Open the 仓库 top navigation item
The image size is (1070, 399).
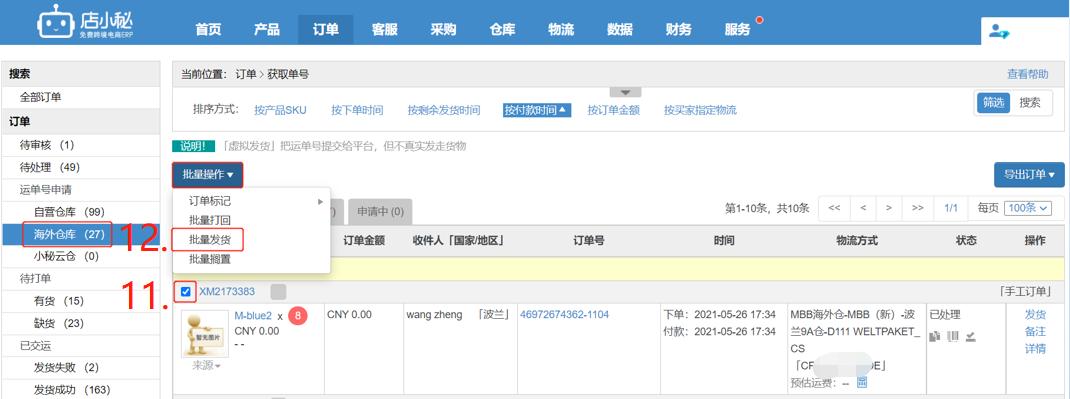(502, 29)
